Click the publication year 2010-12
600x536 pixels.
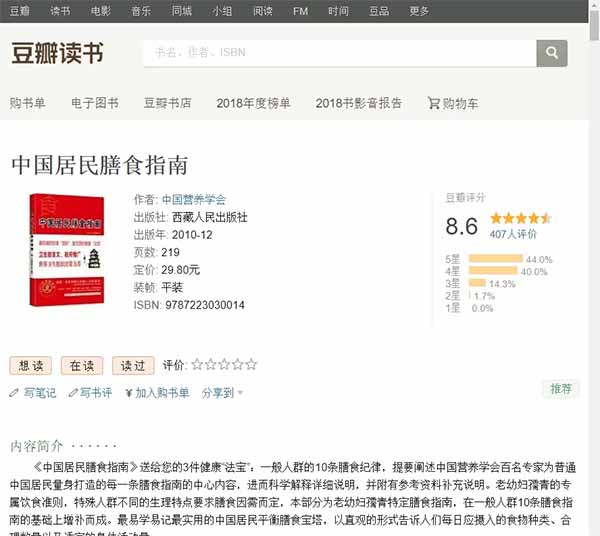192,235
